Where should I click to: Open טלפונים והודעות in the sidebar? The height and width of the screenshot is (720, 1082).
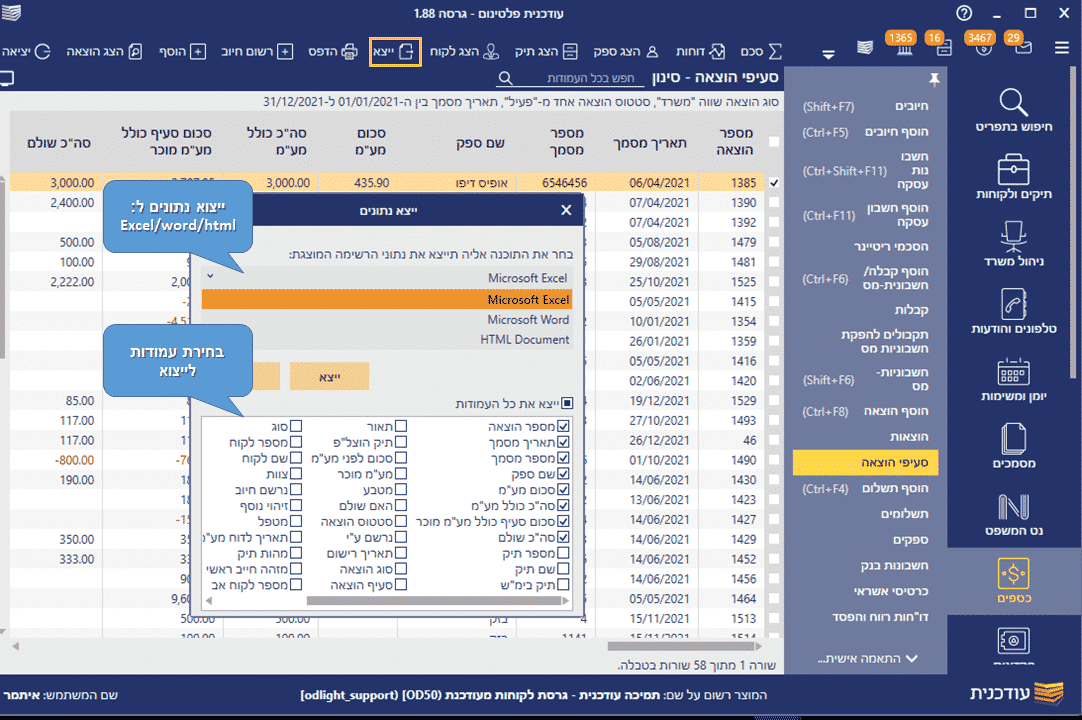1014,311
